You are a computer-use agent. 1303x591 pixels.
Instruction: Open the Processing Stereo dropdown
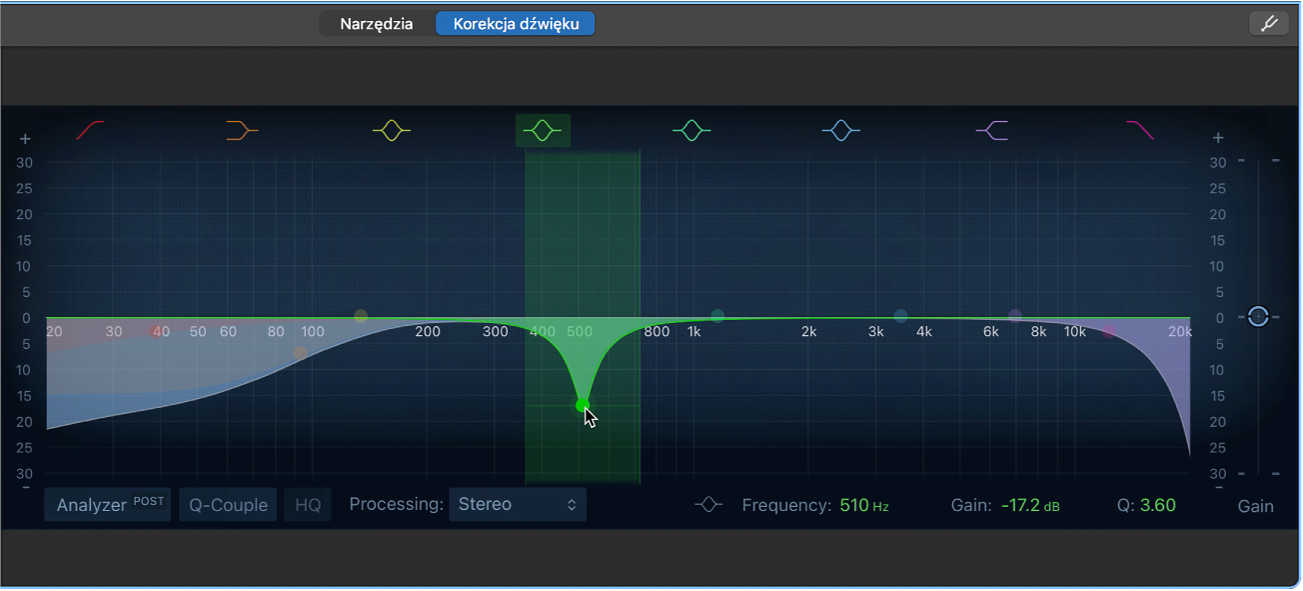point(517,504)
